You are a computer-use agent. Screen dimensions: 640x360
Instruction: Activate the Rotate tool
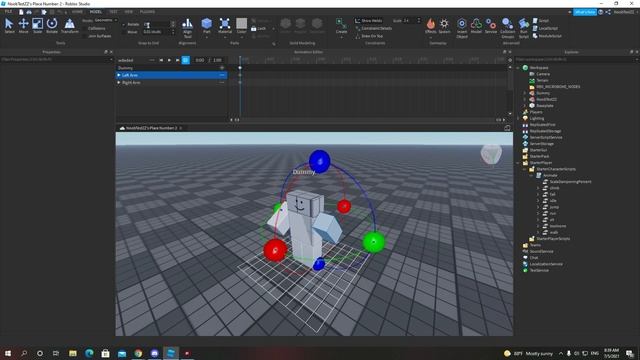tap(52, 25)
